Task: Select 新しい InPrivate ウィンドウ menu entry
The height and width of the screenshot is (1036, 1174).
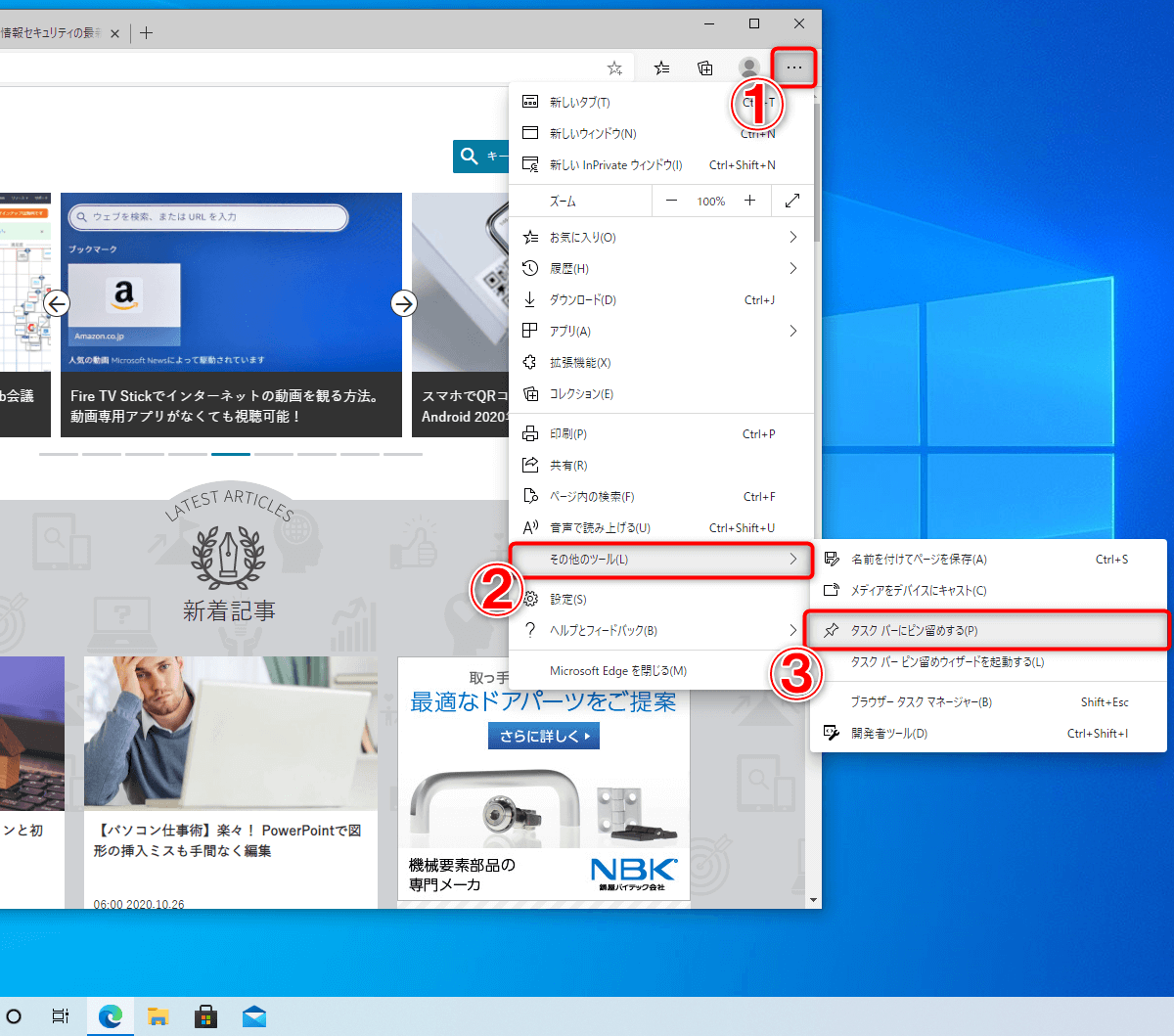Action: pyautogui.click(x=661, y=164)
